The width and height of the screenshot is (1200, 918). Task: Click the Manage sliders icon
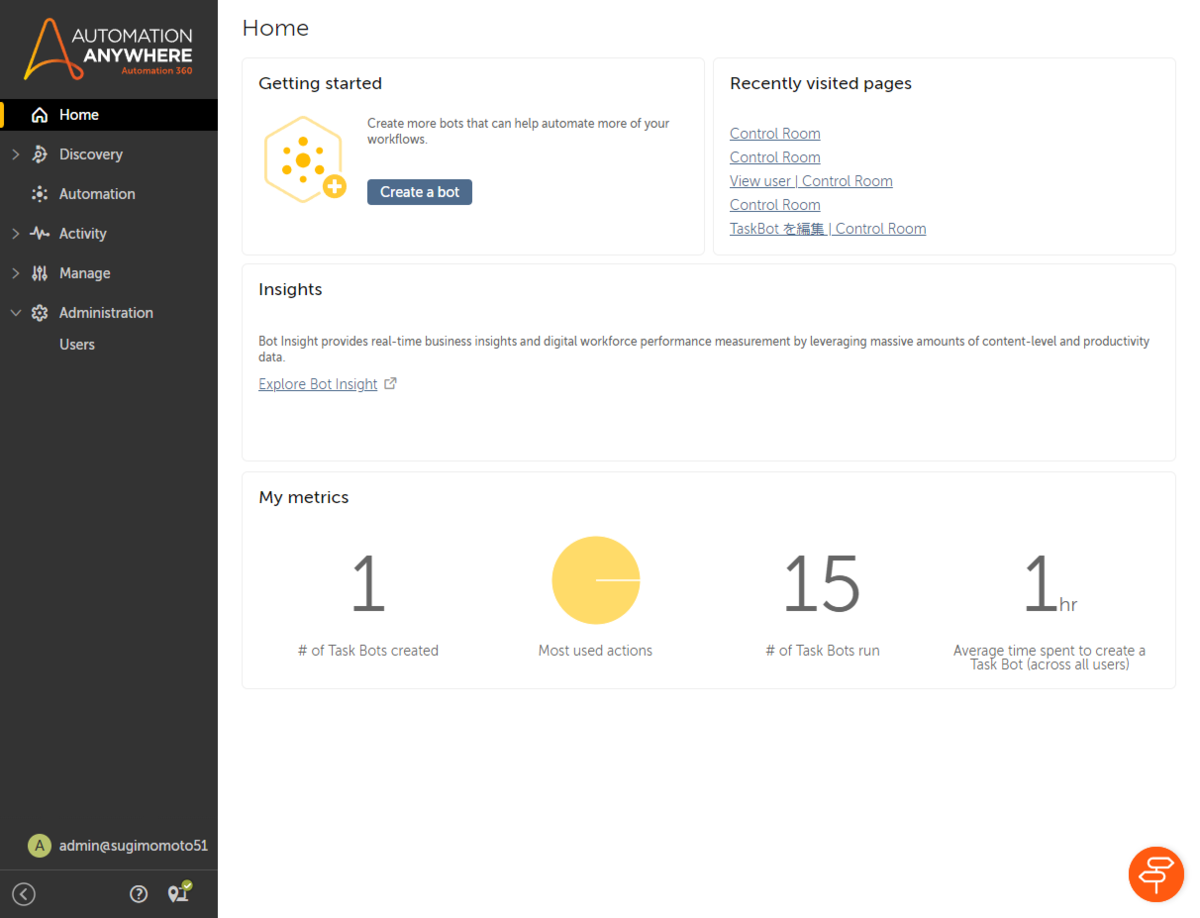click(40, 273)
